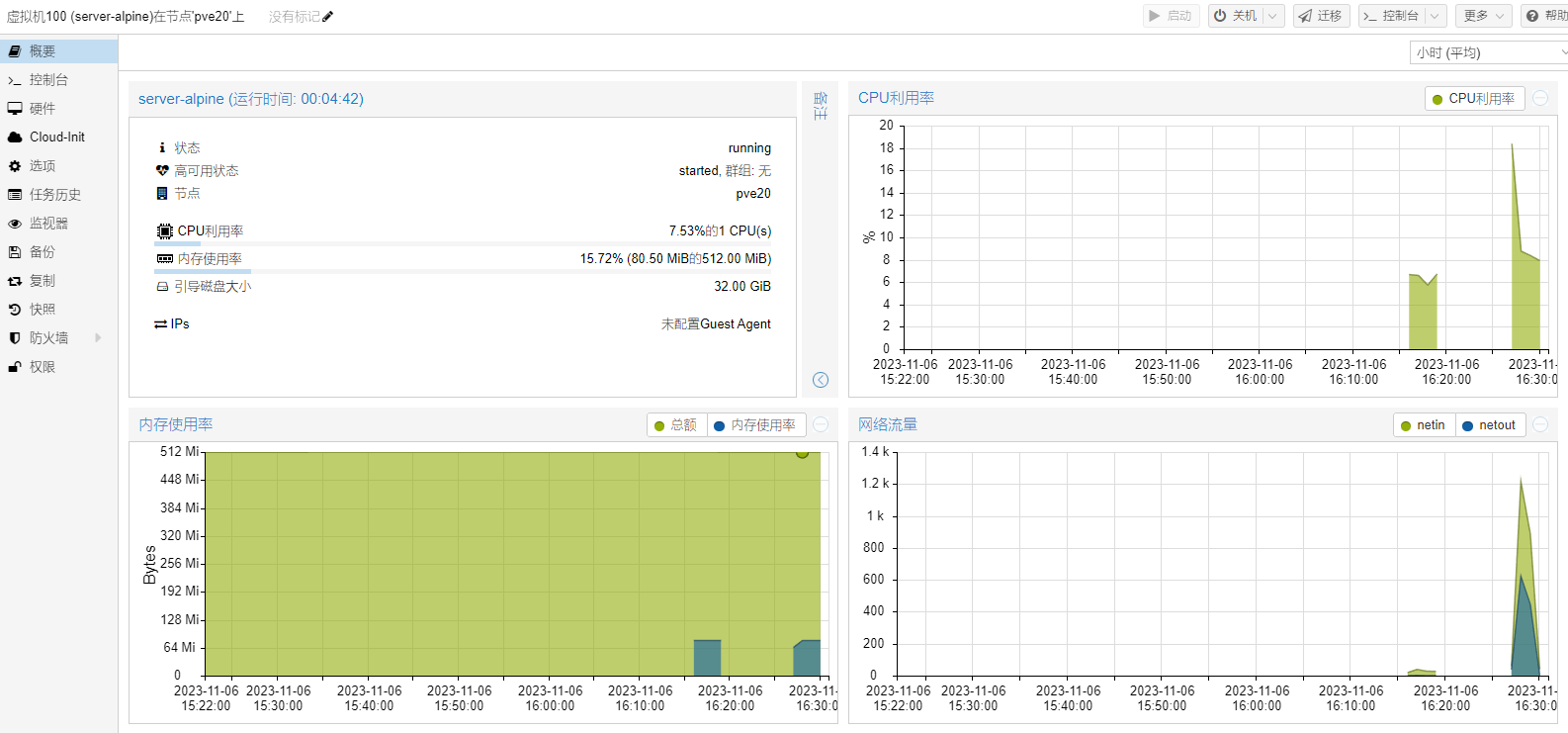Image resolution: width=1568 pixels, height=733 pixels.
Task: Click the 网络流量 chart title
Action: [x=888, y=424]
